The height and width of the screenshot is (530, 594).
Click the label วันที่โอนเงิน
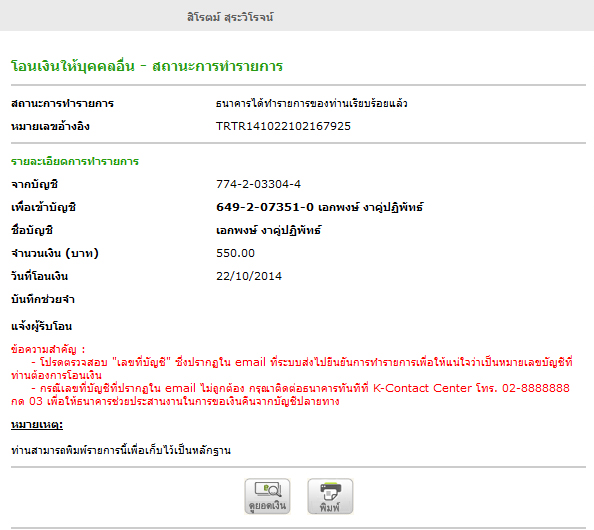(x=39, y=276)
